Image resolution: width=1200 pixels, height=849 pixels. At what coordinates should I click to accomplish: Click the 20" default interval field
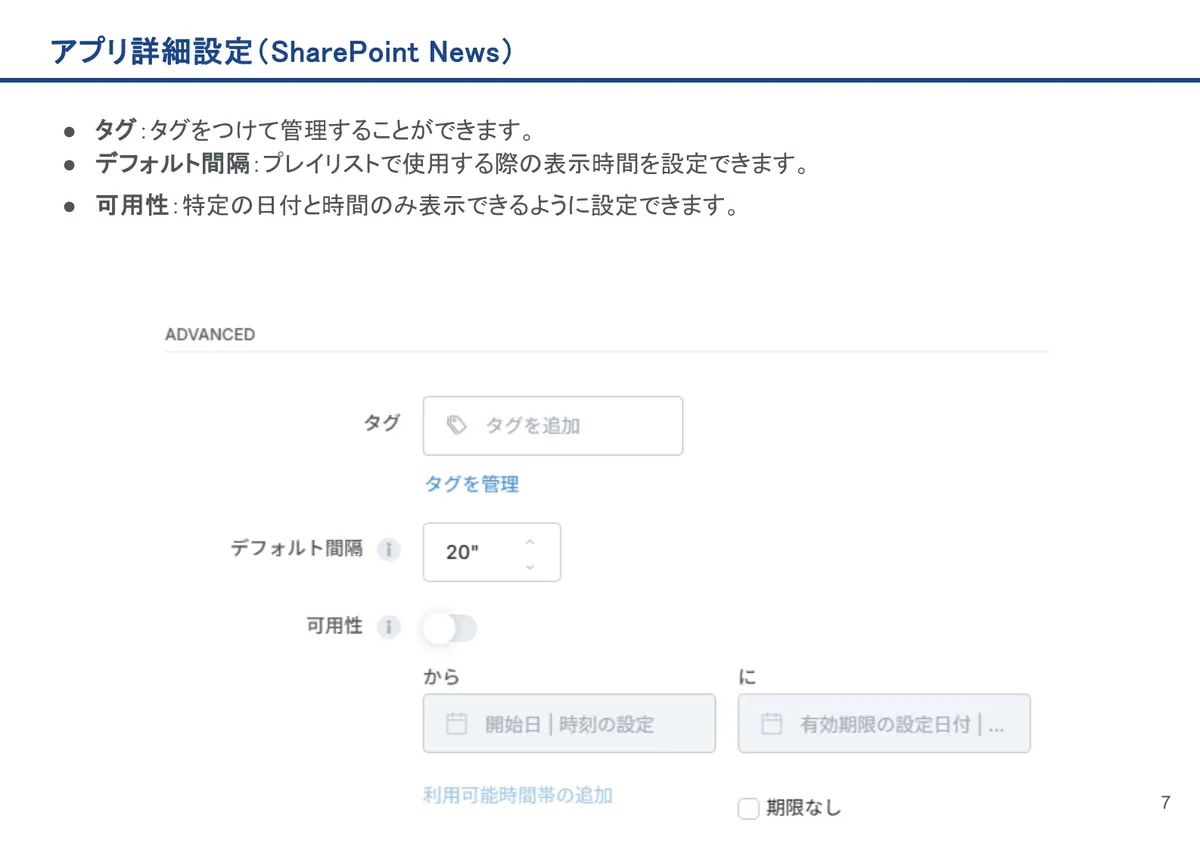click(492, 552)
